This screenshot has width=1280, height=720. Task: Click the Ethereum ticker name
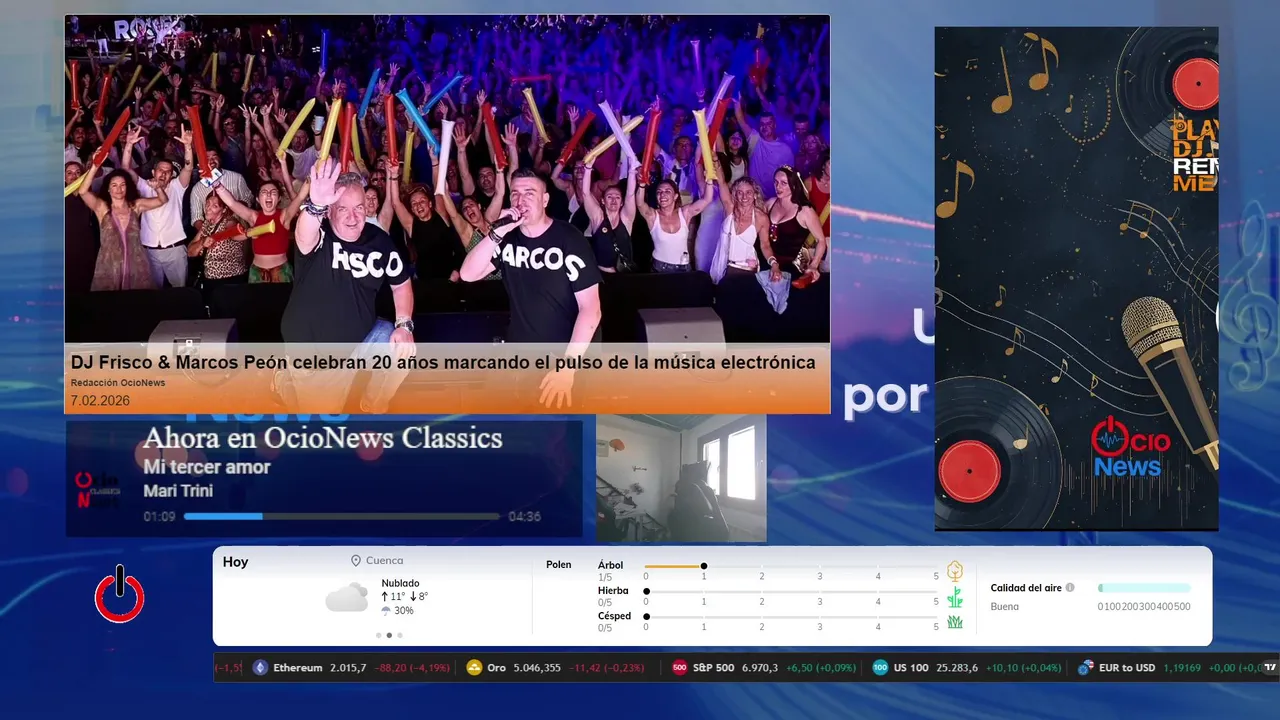pos(298,668)
